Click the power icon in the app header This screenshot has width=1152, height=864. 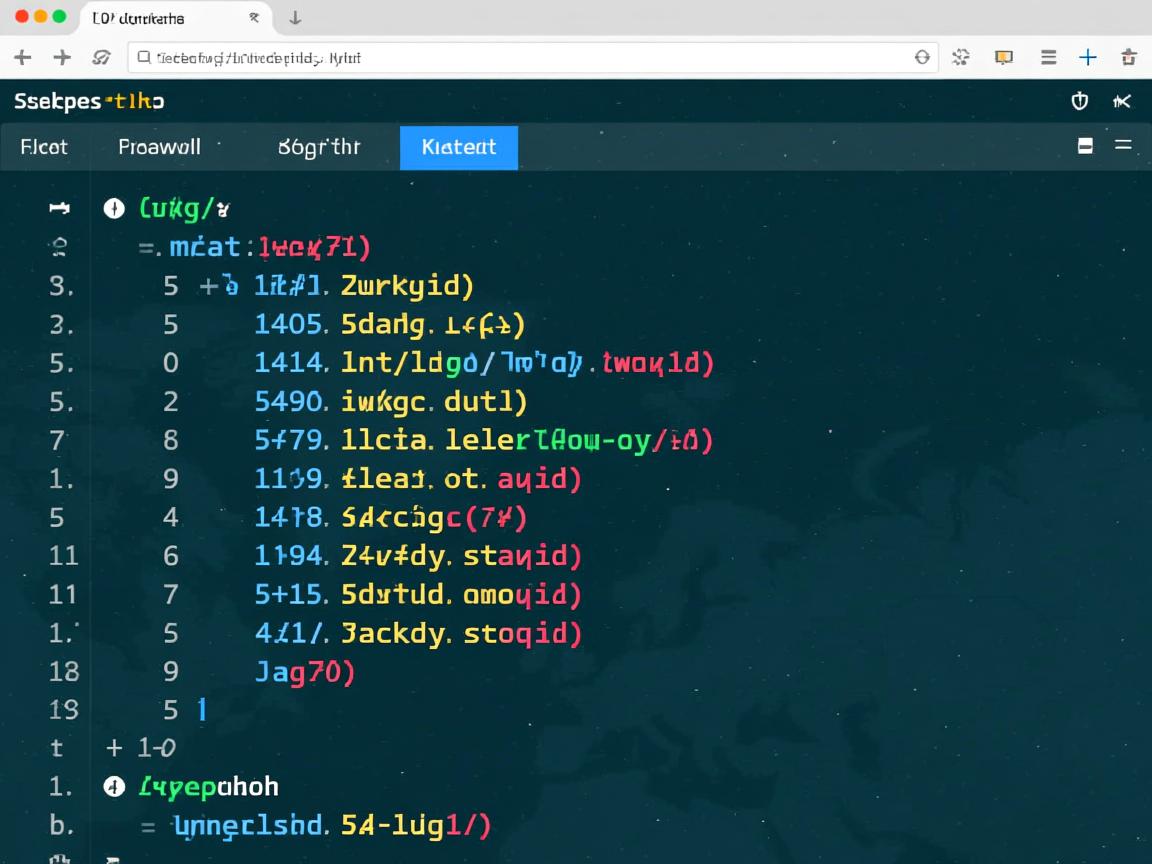[1079, 101]
